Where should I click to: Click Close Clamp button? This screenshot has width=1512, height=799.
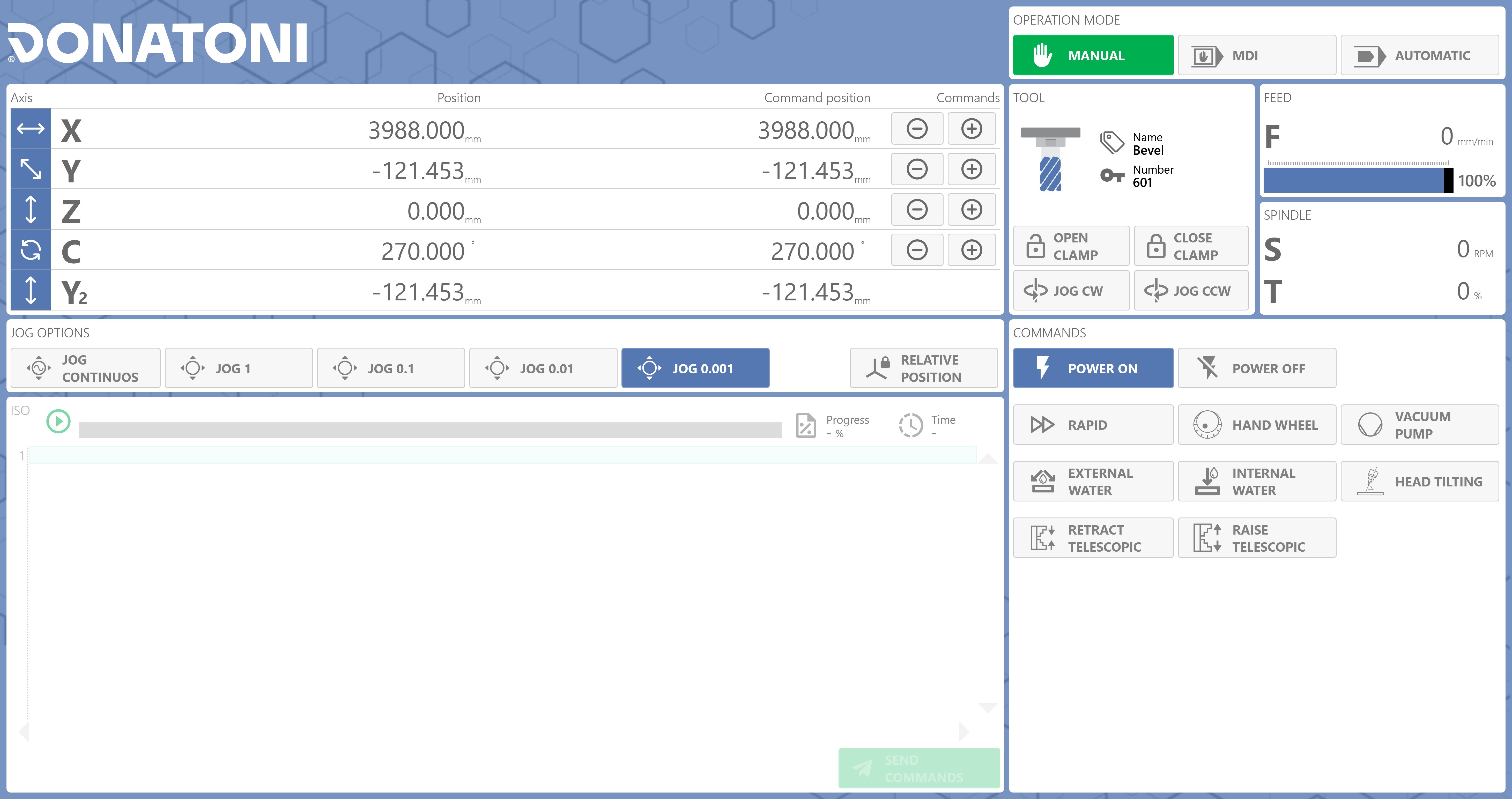1191,246
